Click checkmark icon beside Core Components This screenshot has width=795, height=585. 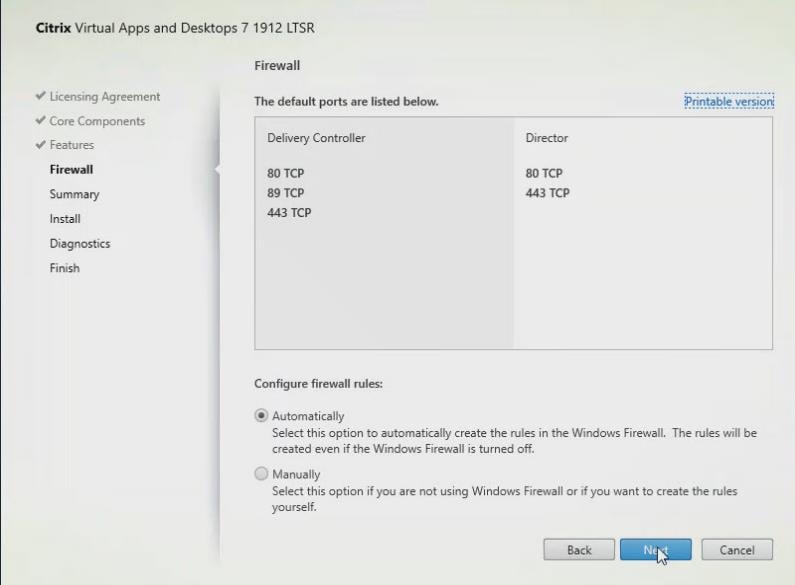(x=40, y=121)
